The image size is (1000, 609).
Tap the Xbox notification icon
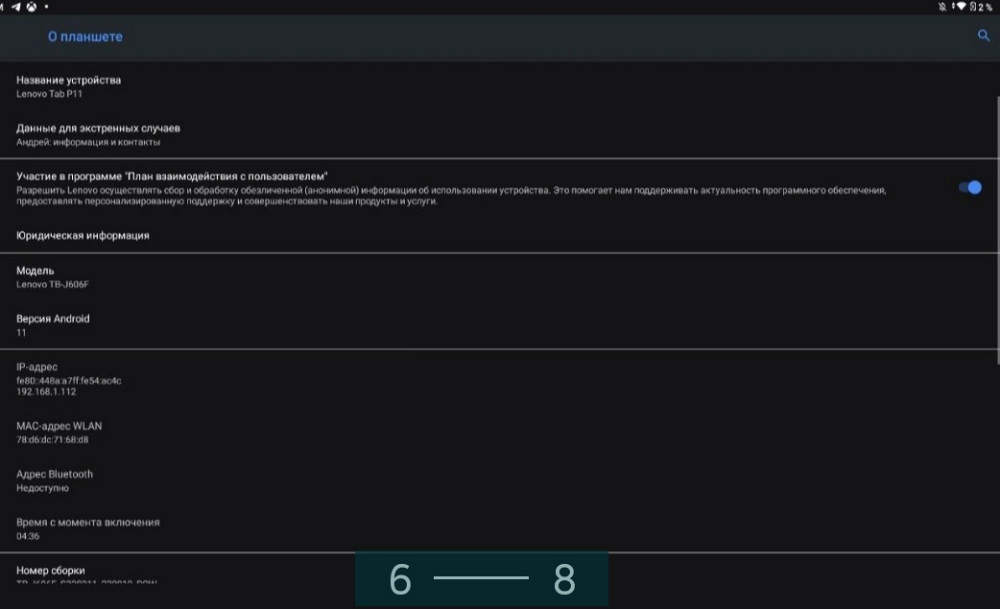click(31, 6)
